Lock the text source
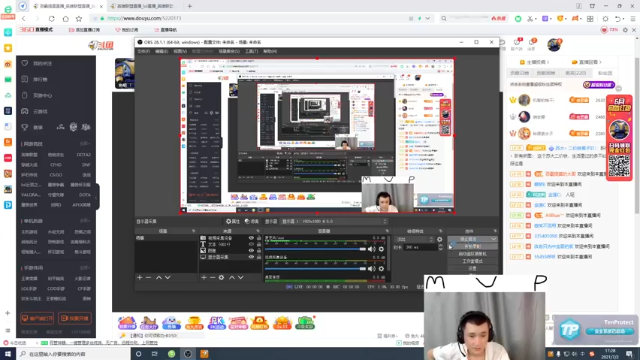The width and height of the screenshot is (640, 360). pyautogui.click(x=259, y=244)
